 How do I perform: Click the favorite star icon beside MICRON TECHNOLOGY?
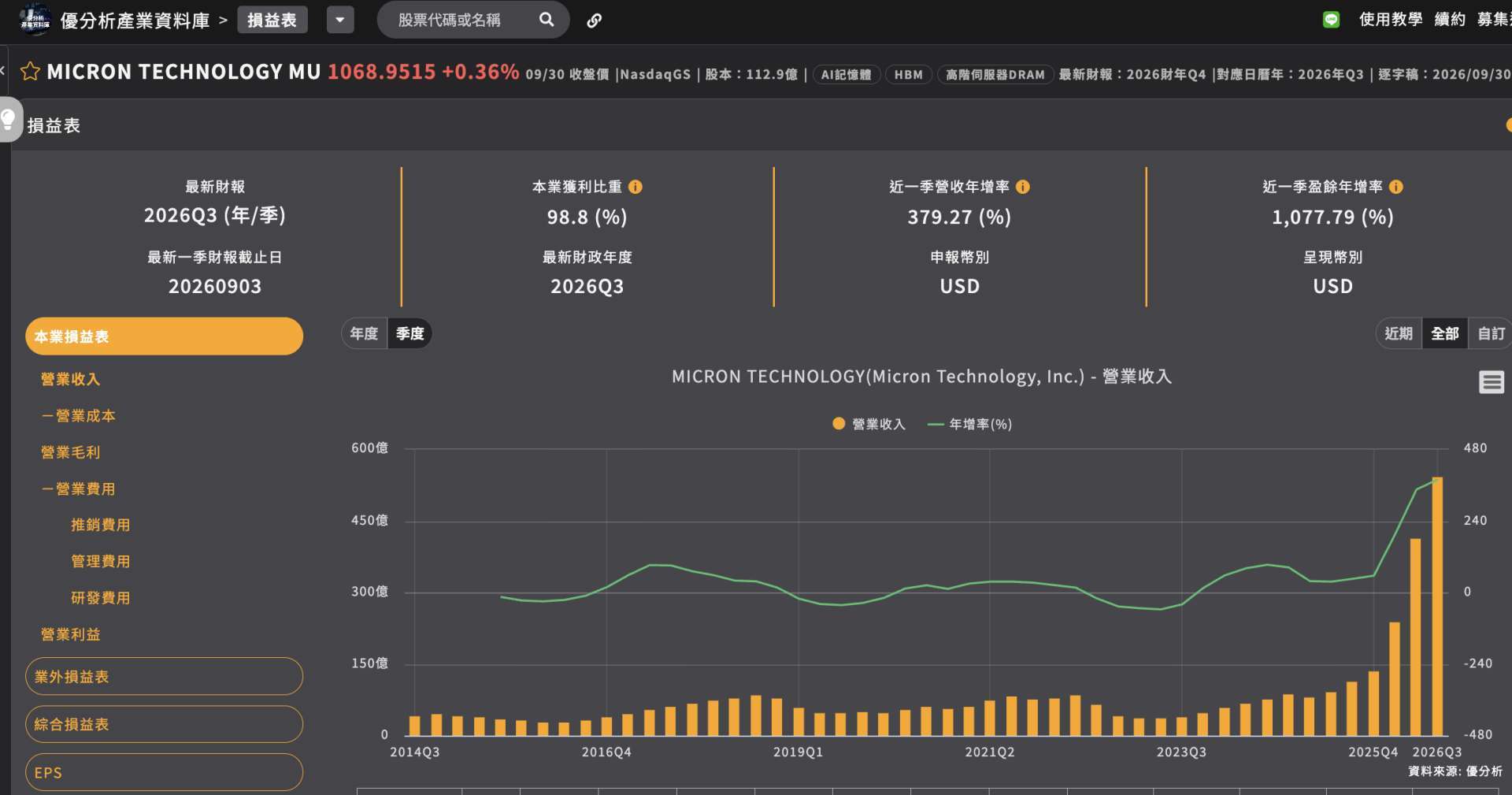pyautogui.click(x=30, y=72)
